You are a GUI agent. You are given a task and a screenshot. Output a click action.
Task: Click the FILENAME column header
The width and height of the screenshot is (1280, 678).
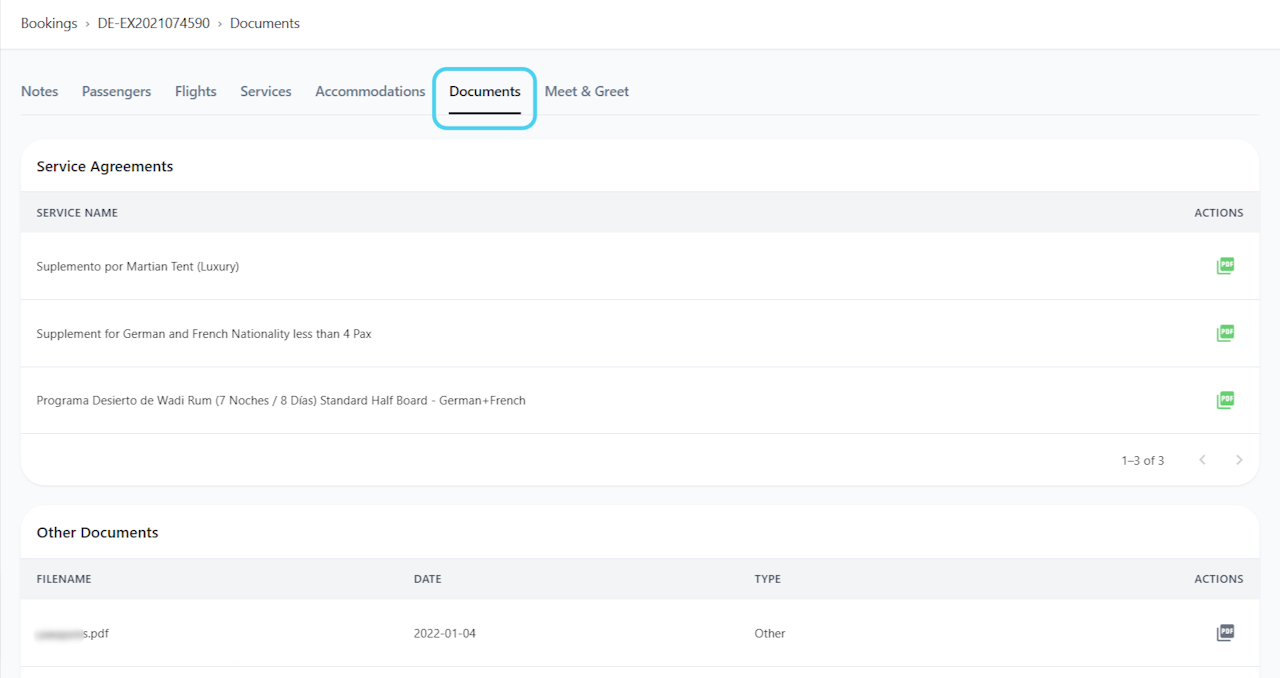click(64, 579)
